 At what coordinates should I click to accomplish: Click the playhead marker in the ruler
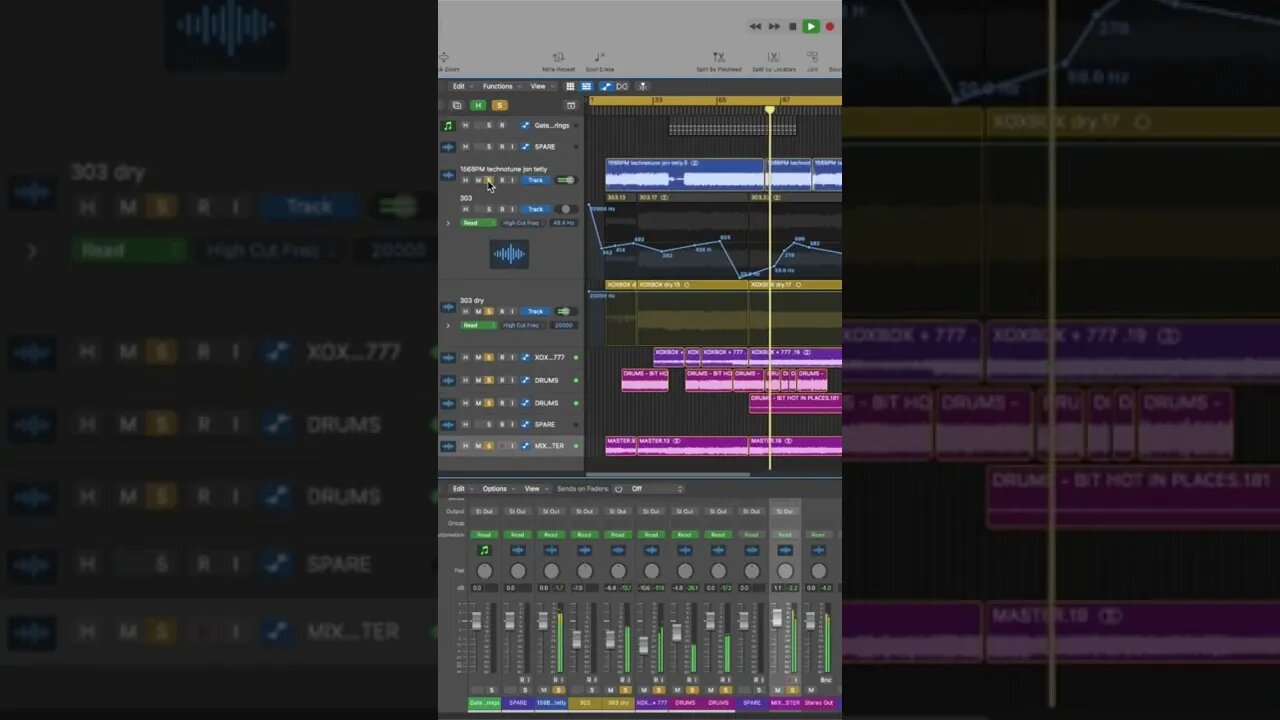point(770,109)
